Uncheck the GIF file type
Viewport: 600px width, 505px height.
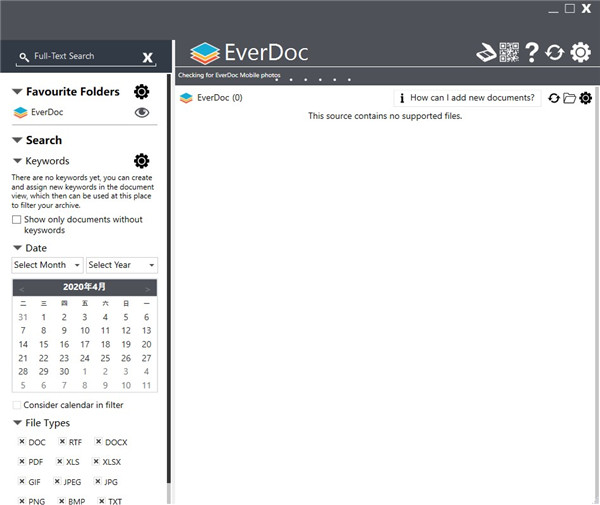pos(22,481)
